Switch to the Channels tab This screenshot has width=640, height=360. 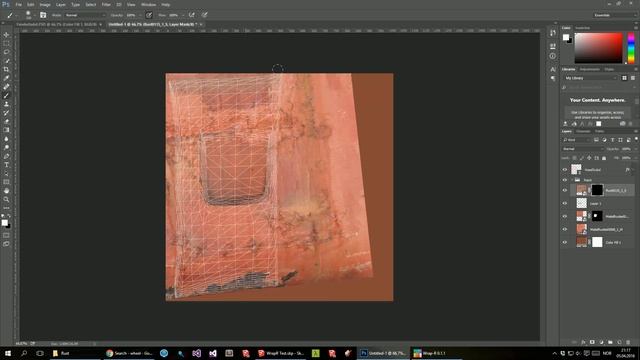583,131
